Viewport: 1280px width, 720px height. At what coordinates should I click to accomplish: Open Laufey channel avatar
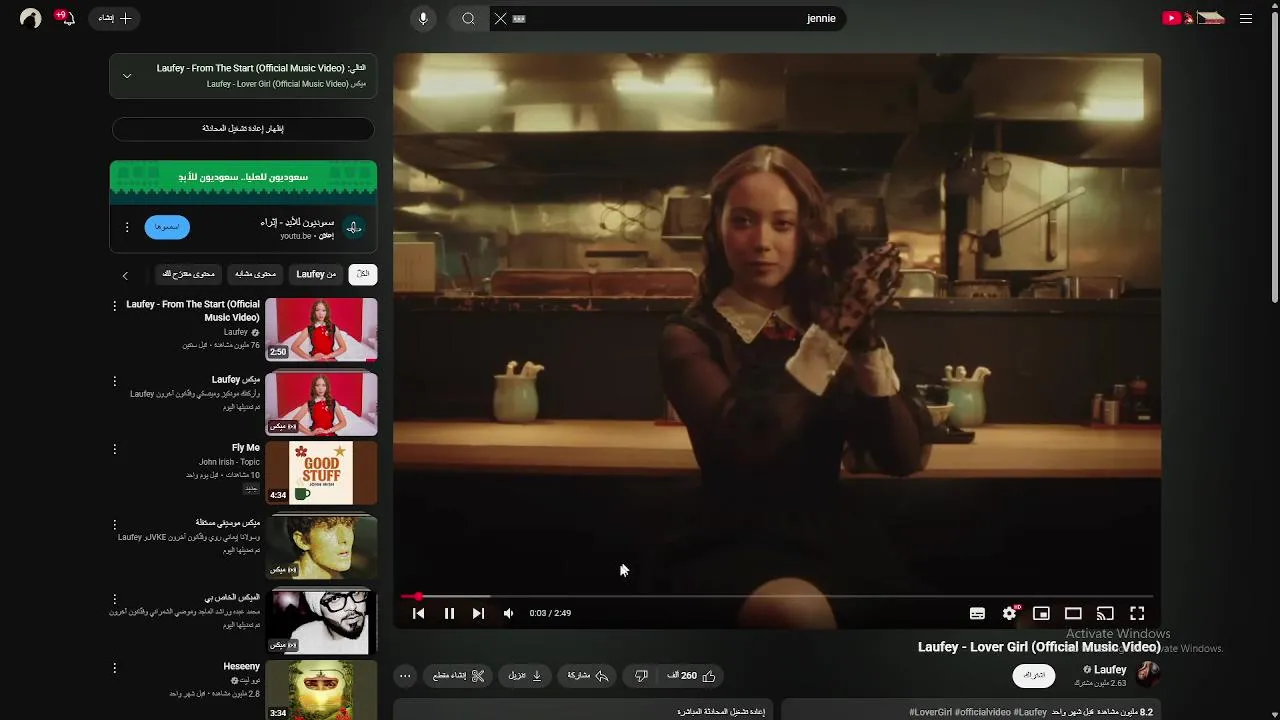pyautogui.click(x=1148, y=674)
